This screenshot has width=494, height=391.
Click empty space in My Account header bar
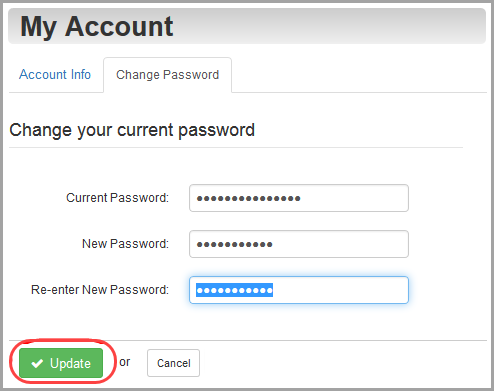coord(328,27)
